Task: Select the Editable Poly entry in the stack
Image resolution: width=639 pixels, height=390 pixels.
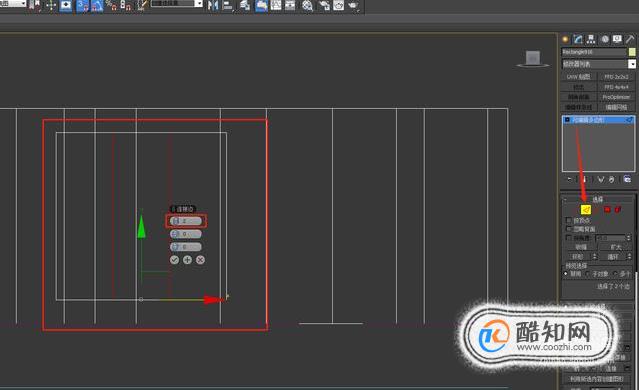Action: coord(598,120)
